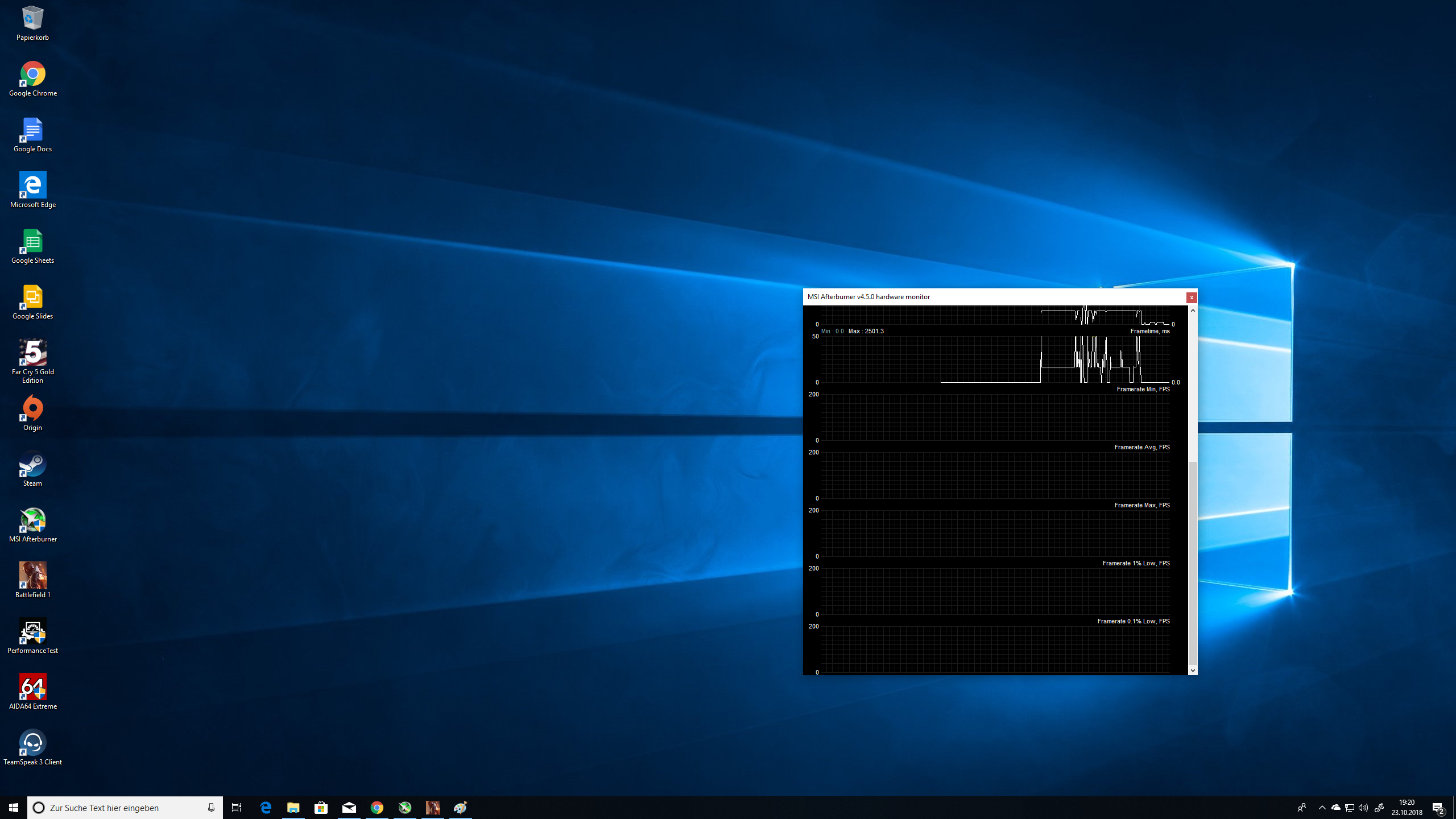This screenshot has height=819, width=1456.
Task: Click the MSI Afterburner taskbar icon
Action: 405,808
